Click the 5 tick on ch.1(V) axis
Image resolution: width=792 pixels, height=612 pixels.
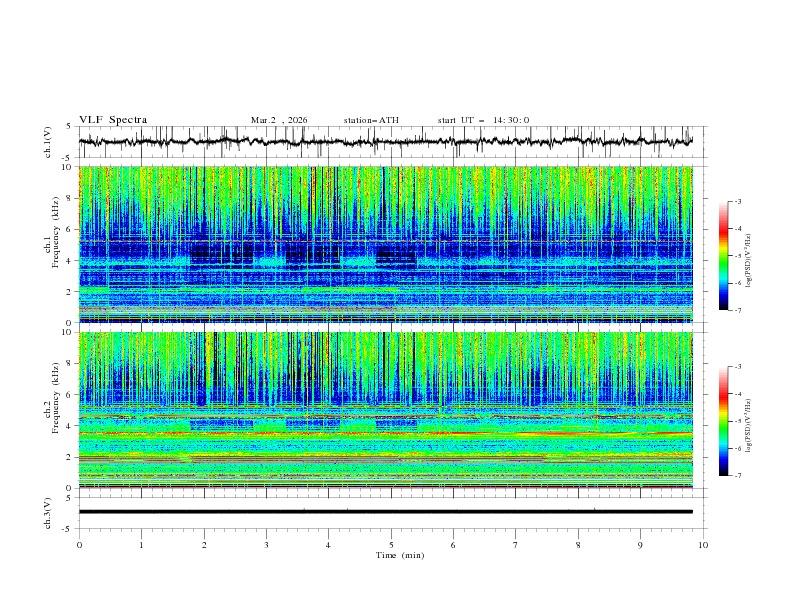[69, 126]
